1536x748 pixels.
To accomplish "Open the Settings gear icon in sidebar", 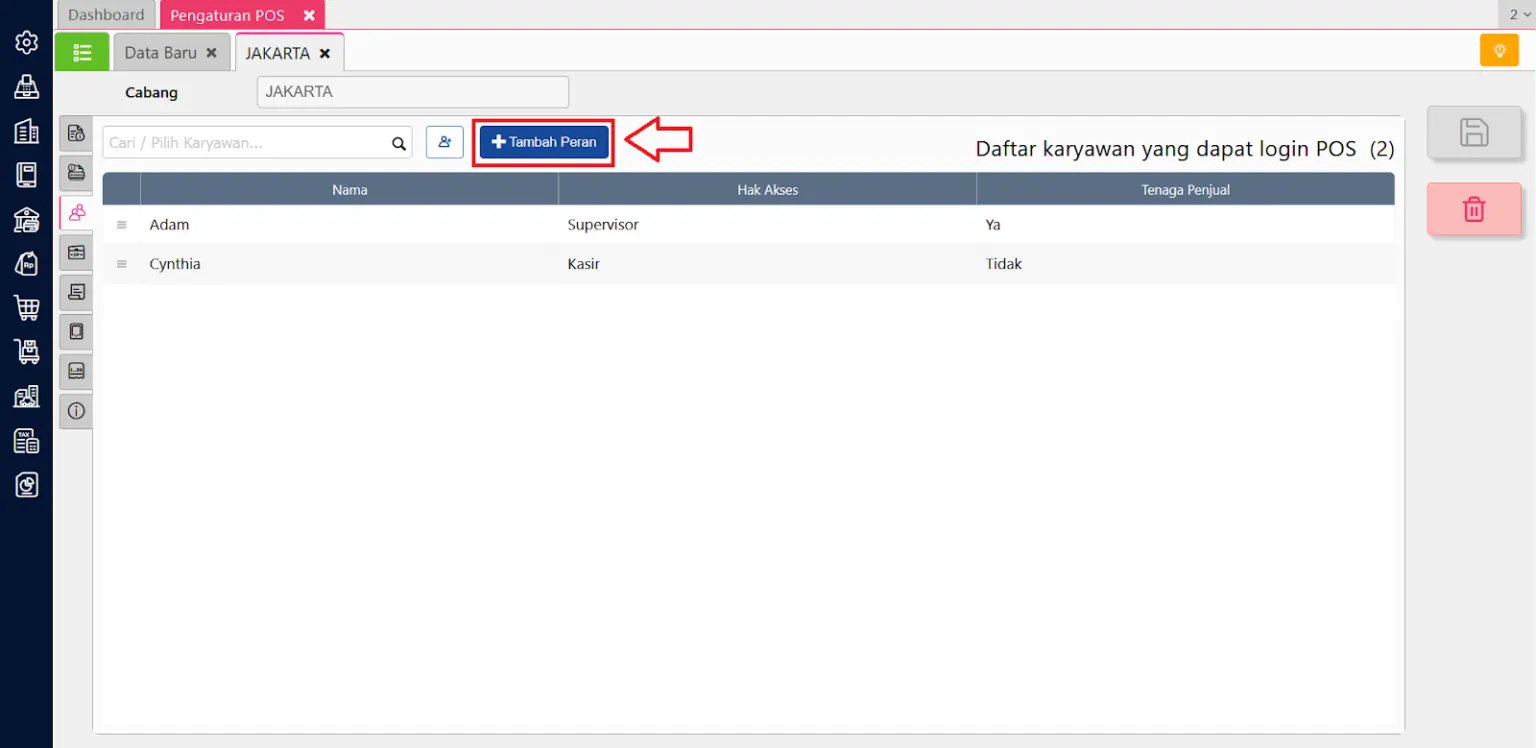I will coord(26,42).
